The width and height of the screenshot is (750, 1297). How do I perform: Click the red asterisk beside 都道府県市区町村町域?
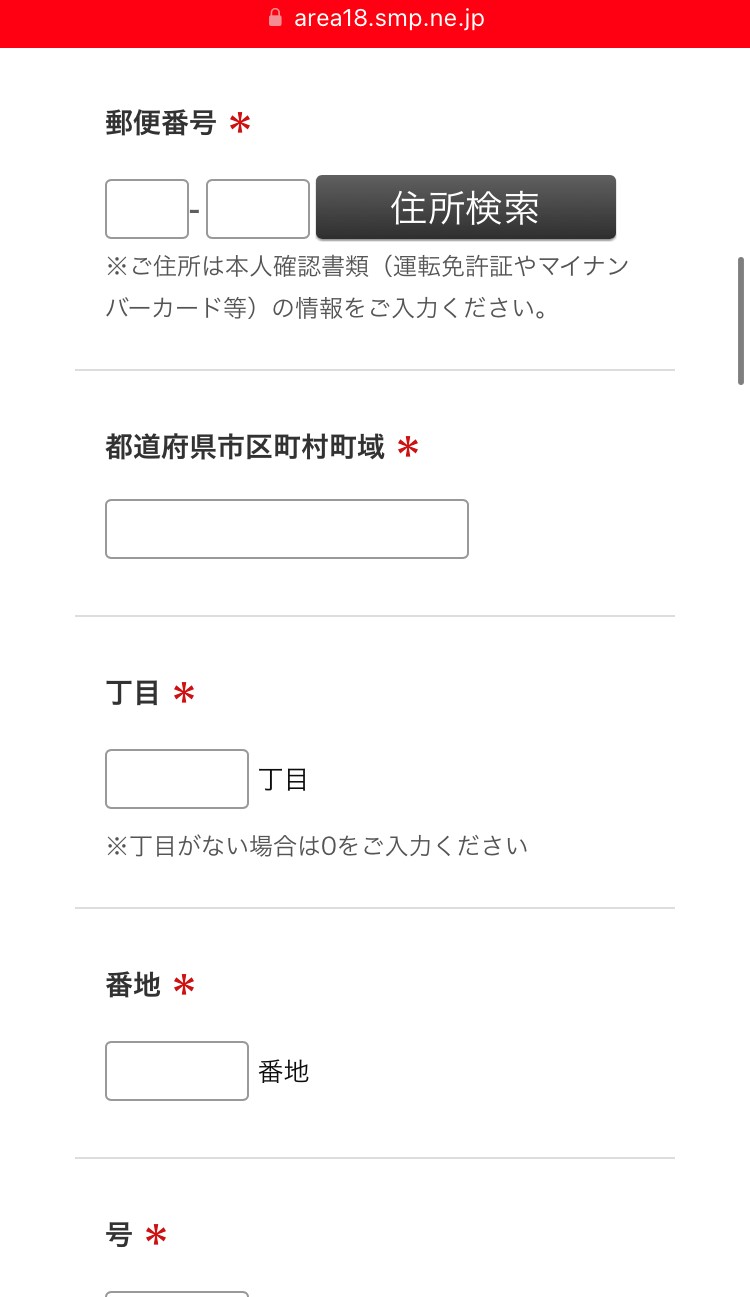[408, 448]
